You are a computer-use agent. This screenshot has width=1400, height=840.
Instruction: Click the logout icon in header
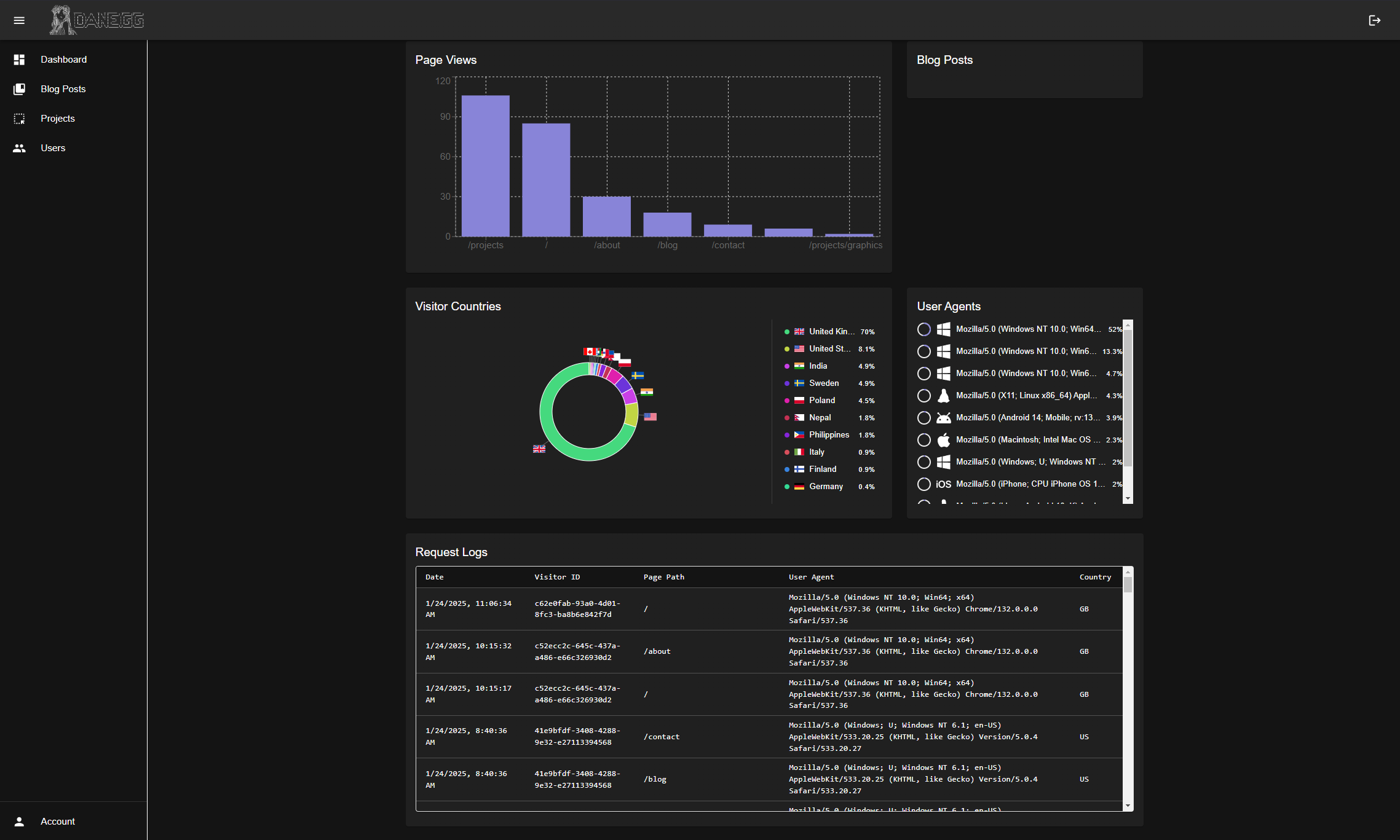click(1375, 20)
